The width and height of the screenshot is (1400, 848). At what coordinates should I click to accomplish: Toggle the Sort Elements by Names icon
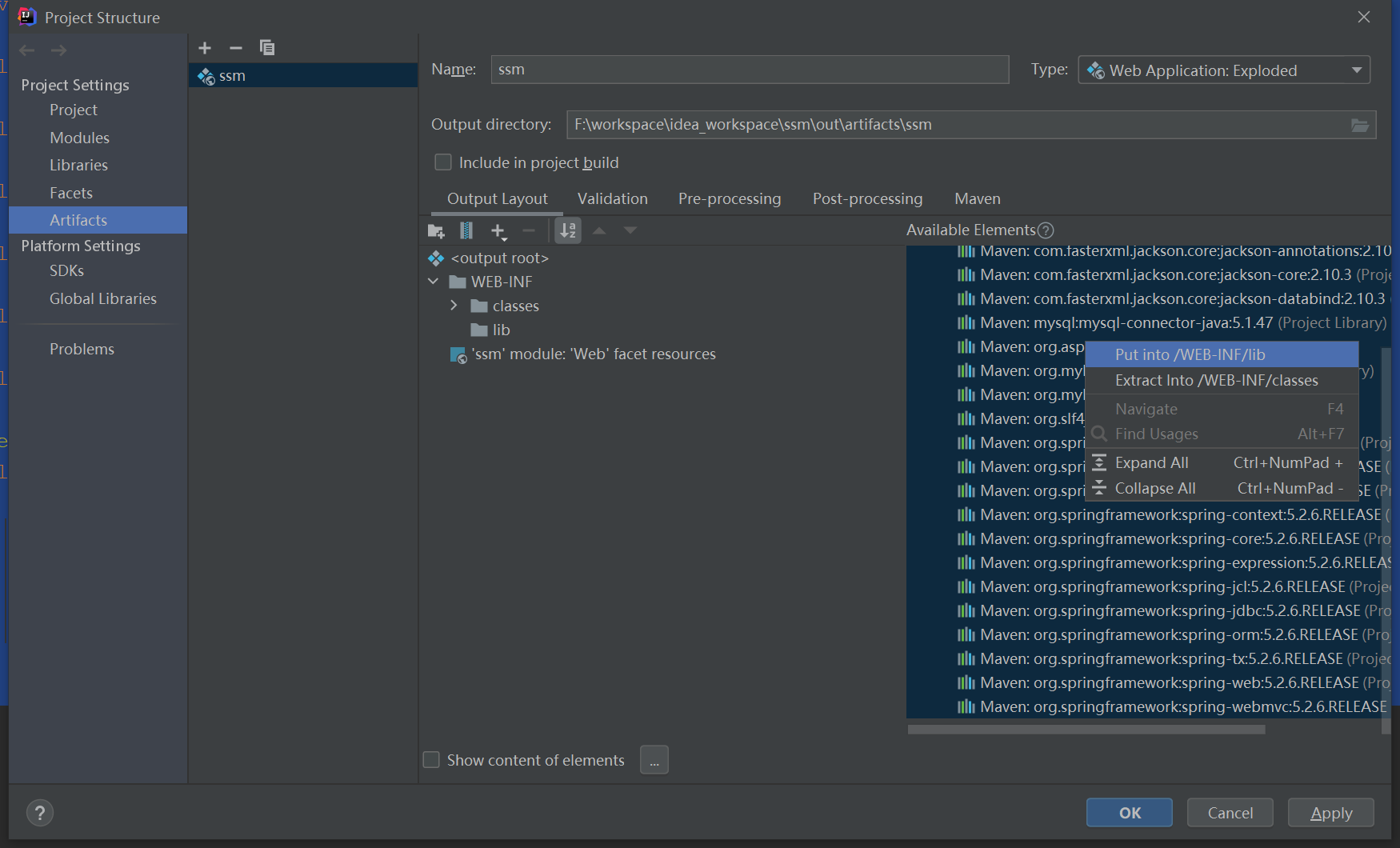[x=568, y=230]
